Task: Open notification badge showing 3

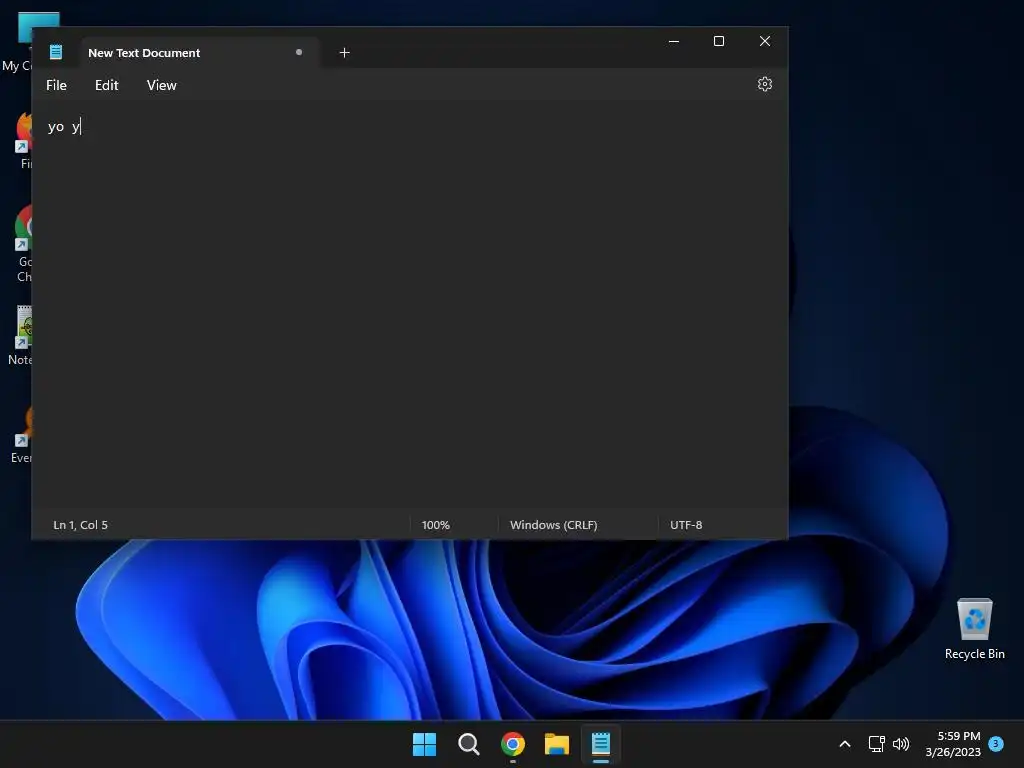Action: tap(996, 743)
